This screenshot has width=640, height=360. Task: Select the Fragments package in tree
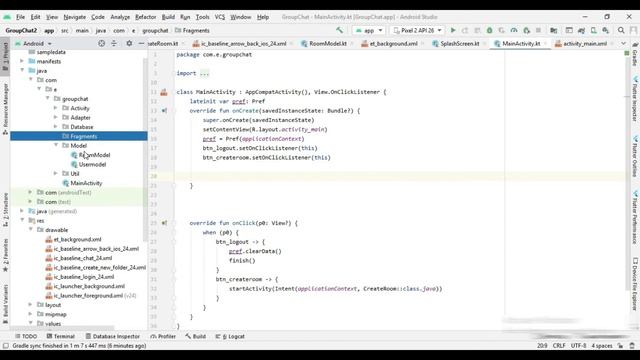point(78,136)
